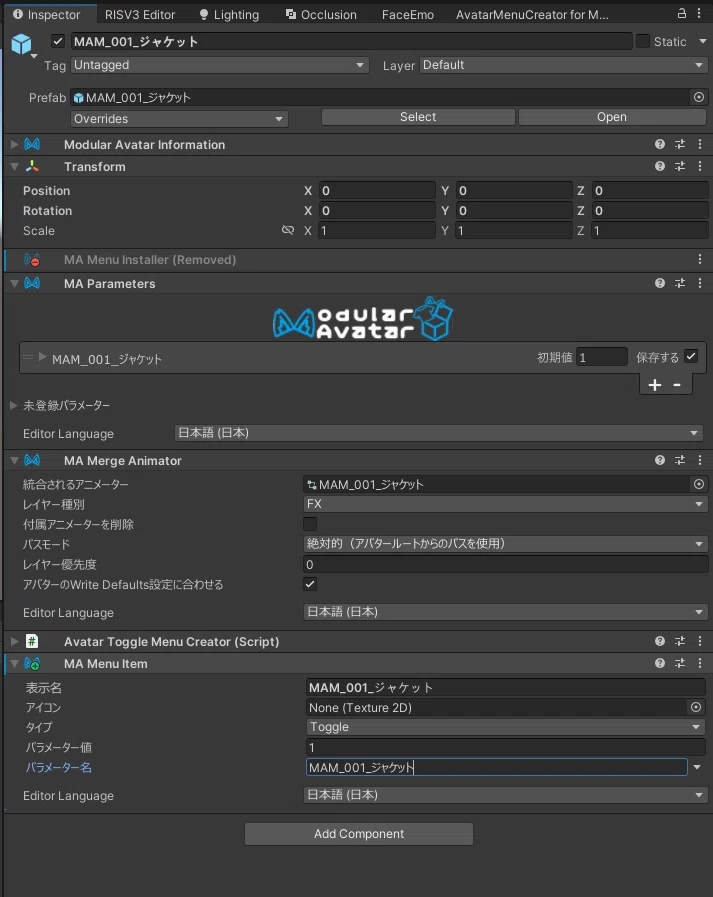713x897 pixels.
Task: Open MA Menu Item context menu
Action: pyautogui.click(x=700, y=663)
